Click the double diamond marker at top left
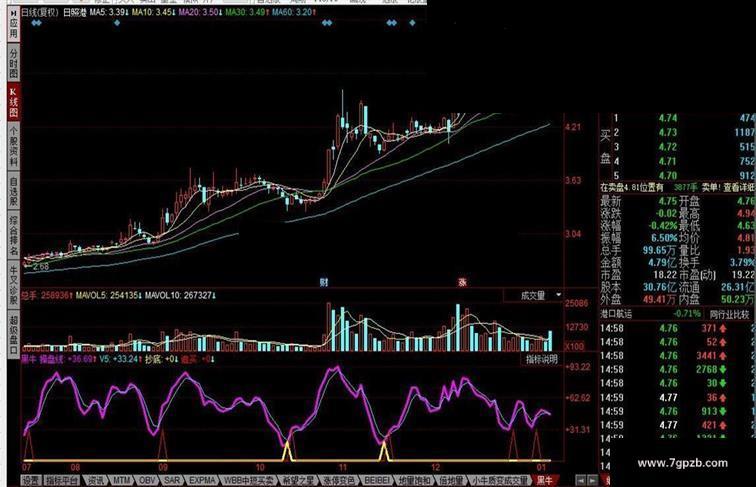Screen dimensions: 756x487 36,22
